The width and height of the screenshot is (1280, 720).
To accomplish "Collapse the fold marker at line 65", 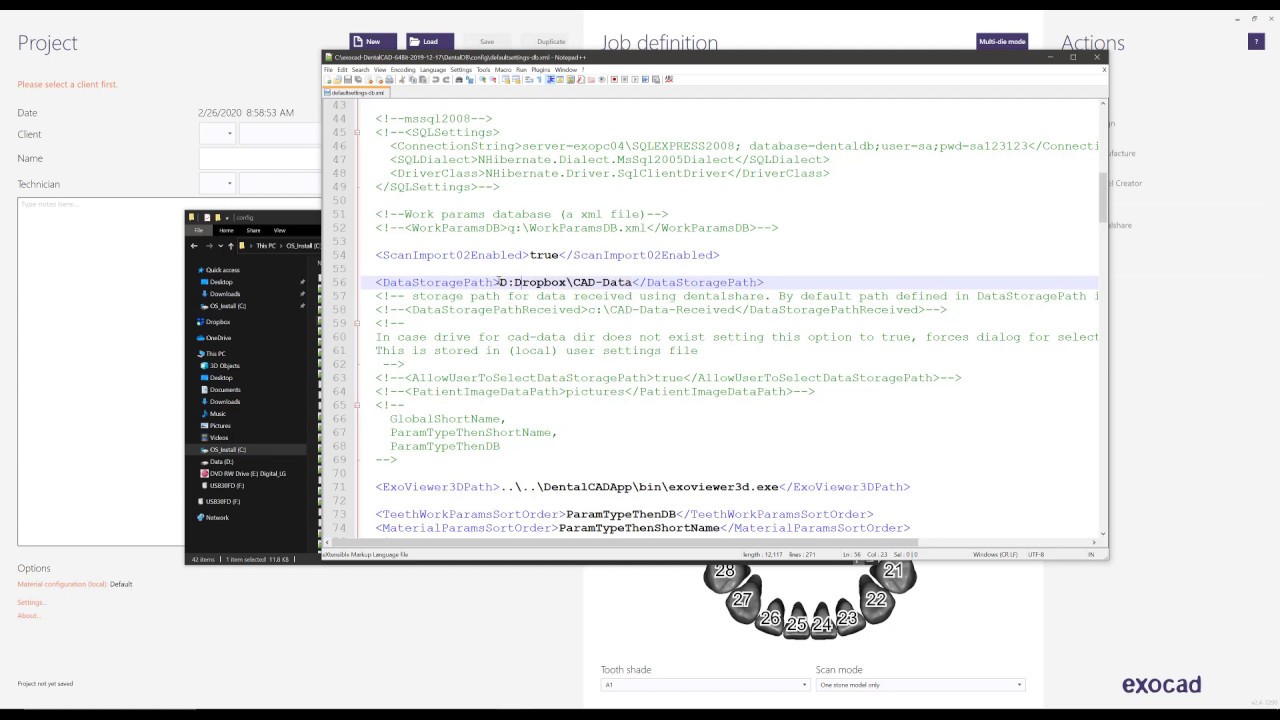I will (x=357, y=405).
